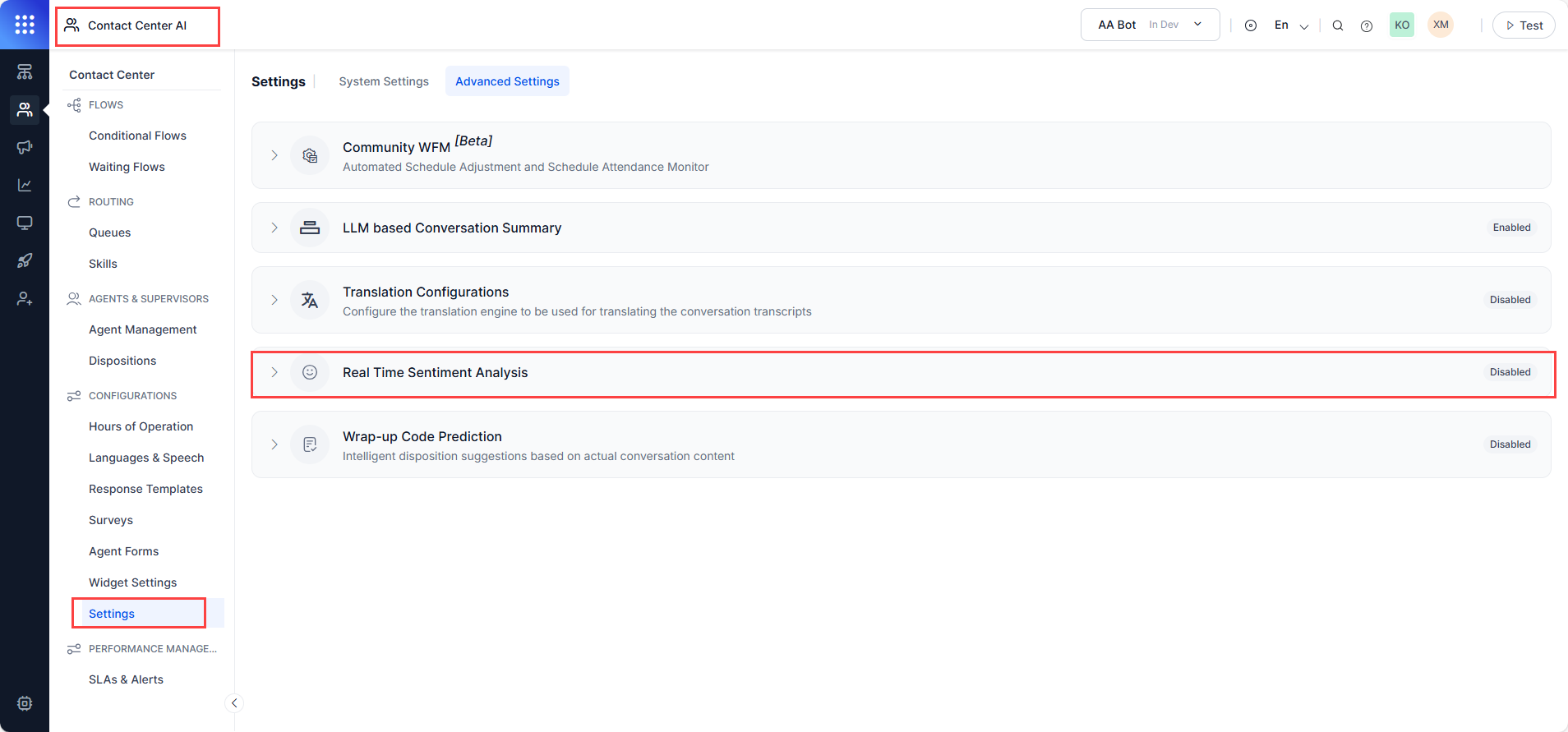This screenshot has width=1568, height=732.
Task: Open the app launcher grid icon
Action: coord(25,25)
